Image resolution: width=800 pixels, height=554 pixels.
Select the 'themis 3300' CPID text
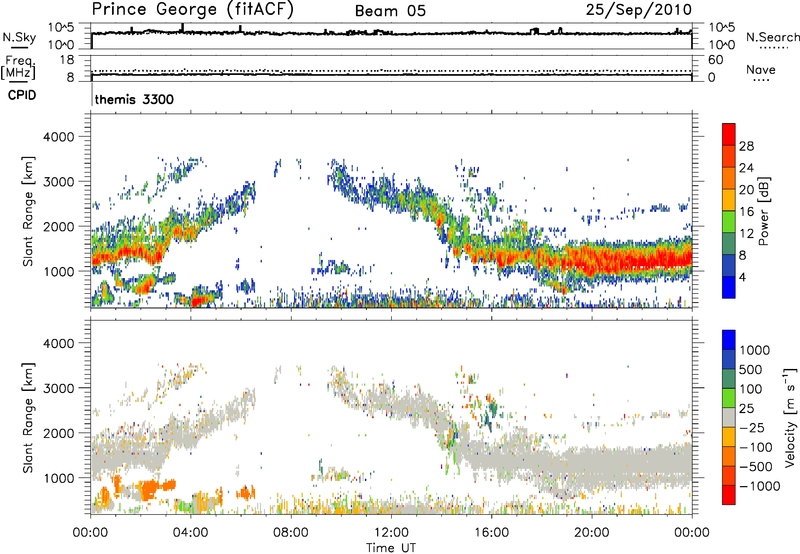click(x=134, y=99)
